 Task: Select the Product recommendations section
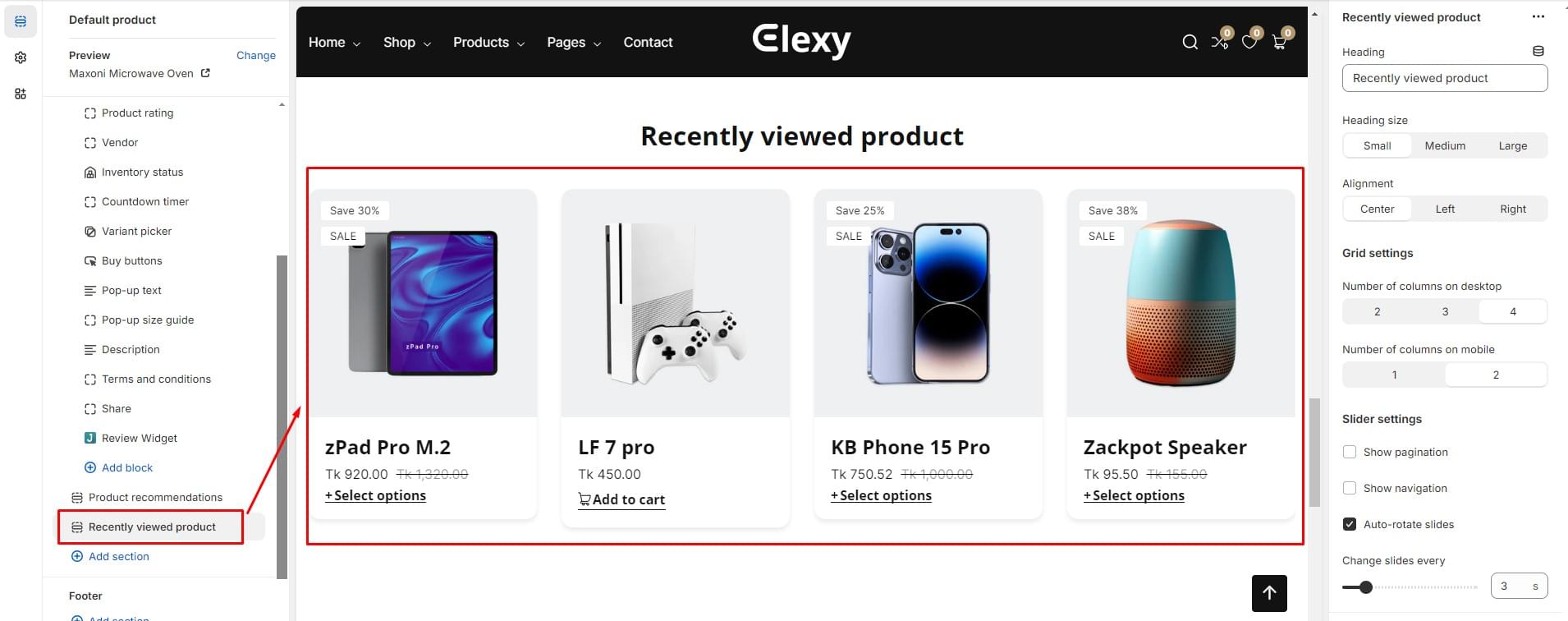(155, 497)
